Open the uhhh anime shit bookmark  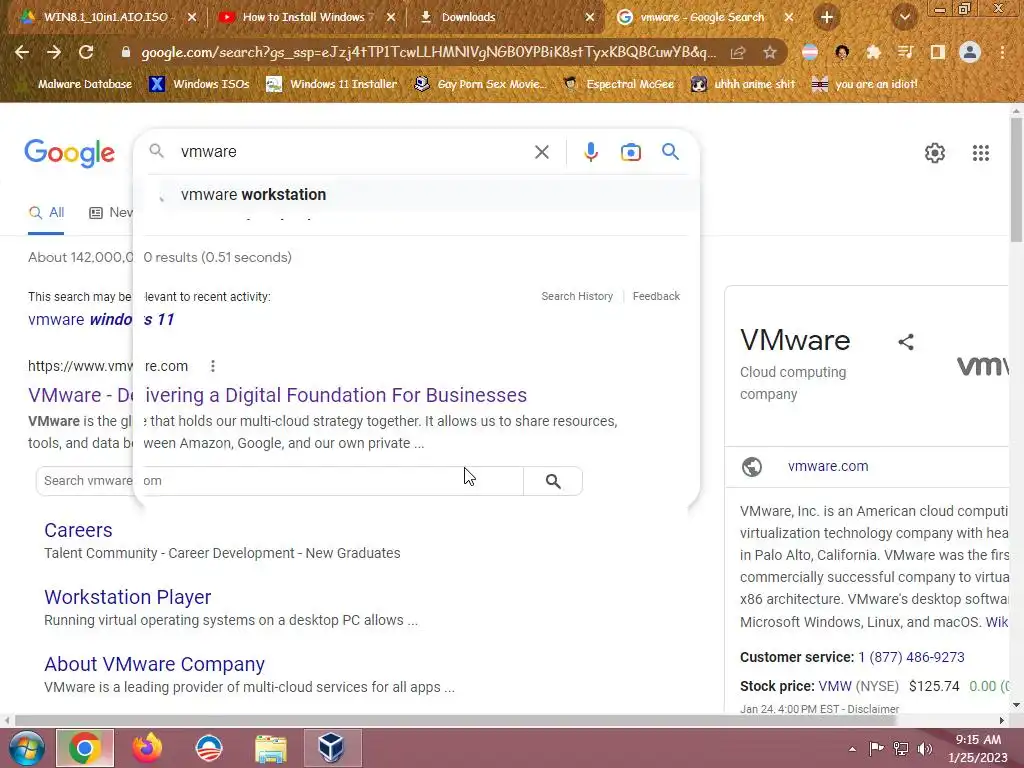point(744,84)
